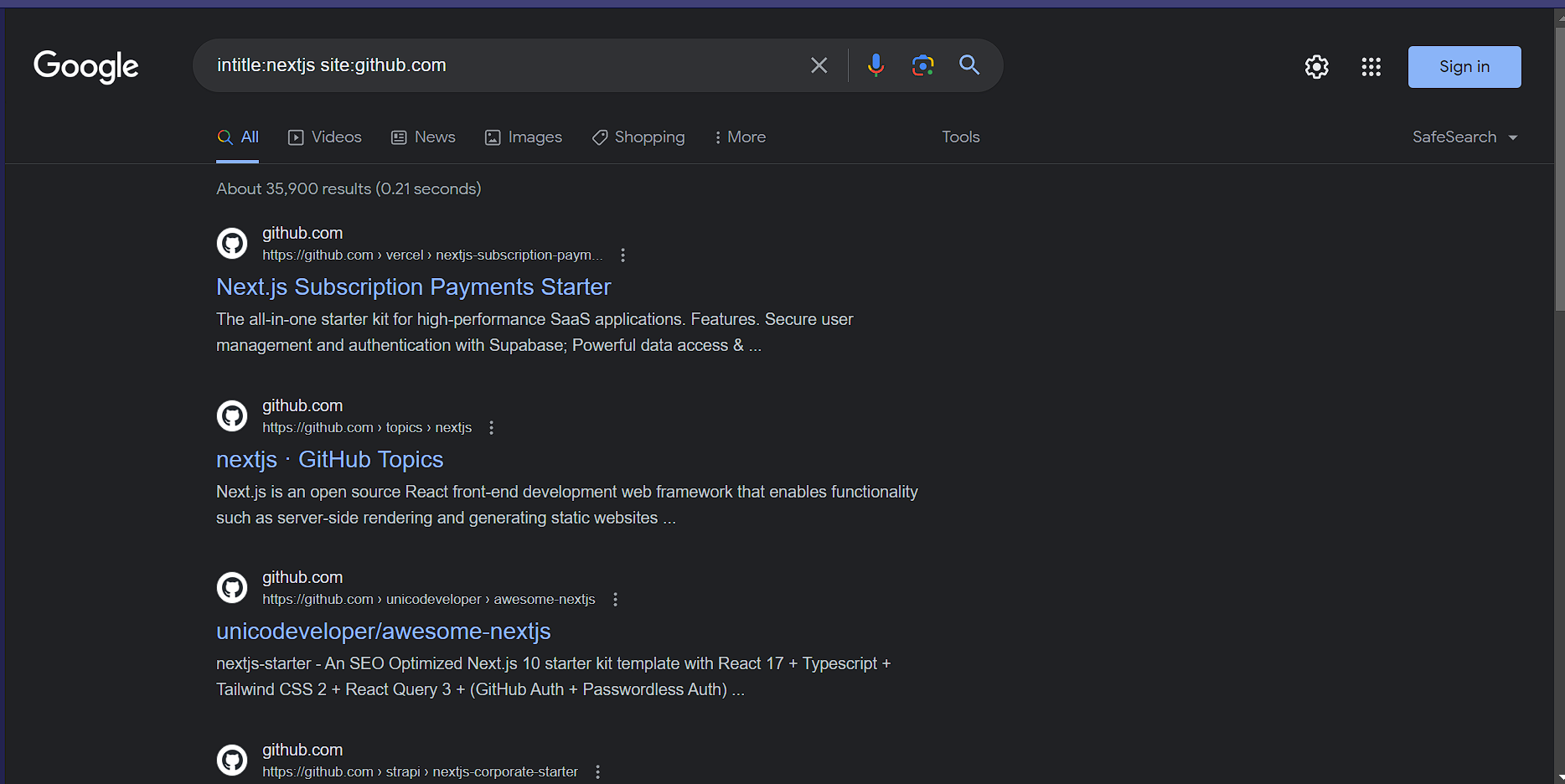This screenshot has height=784, width=1565.
Task: Open the Google apps grid
Action: pyautogui.click(x=1371, y=67)
